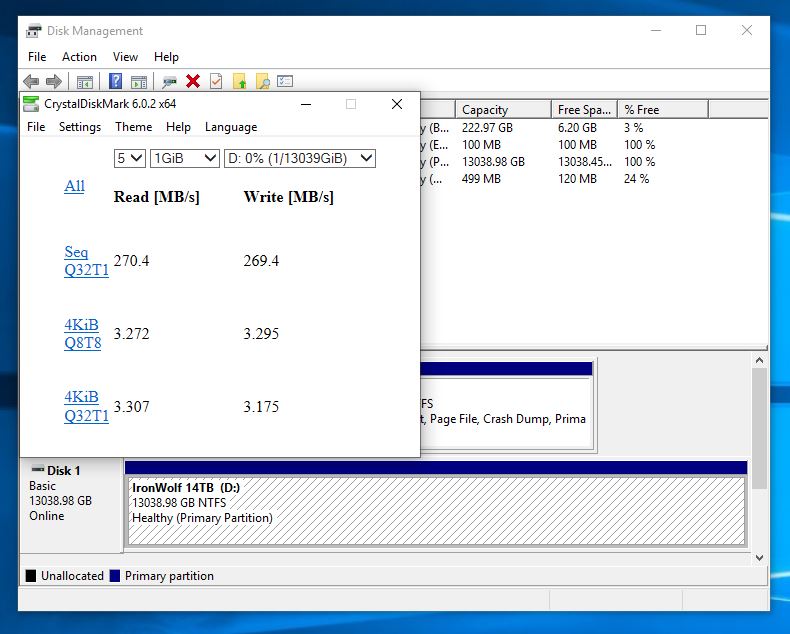The width and height of the screenshot is (790, 634).
Task: Click the red X Delete icon
Action: (x=193, y=81)
